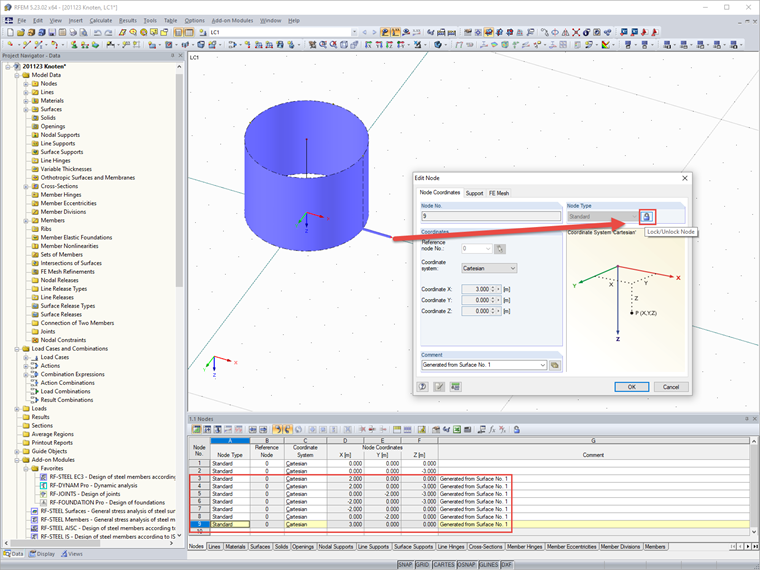Increase Coordinate Y with spinner arrow

point(493,299)
